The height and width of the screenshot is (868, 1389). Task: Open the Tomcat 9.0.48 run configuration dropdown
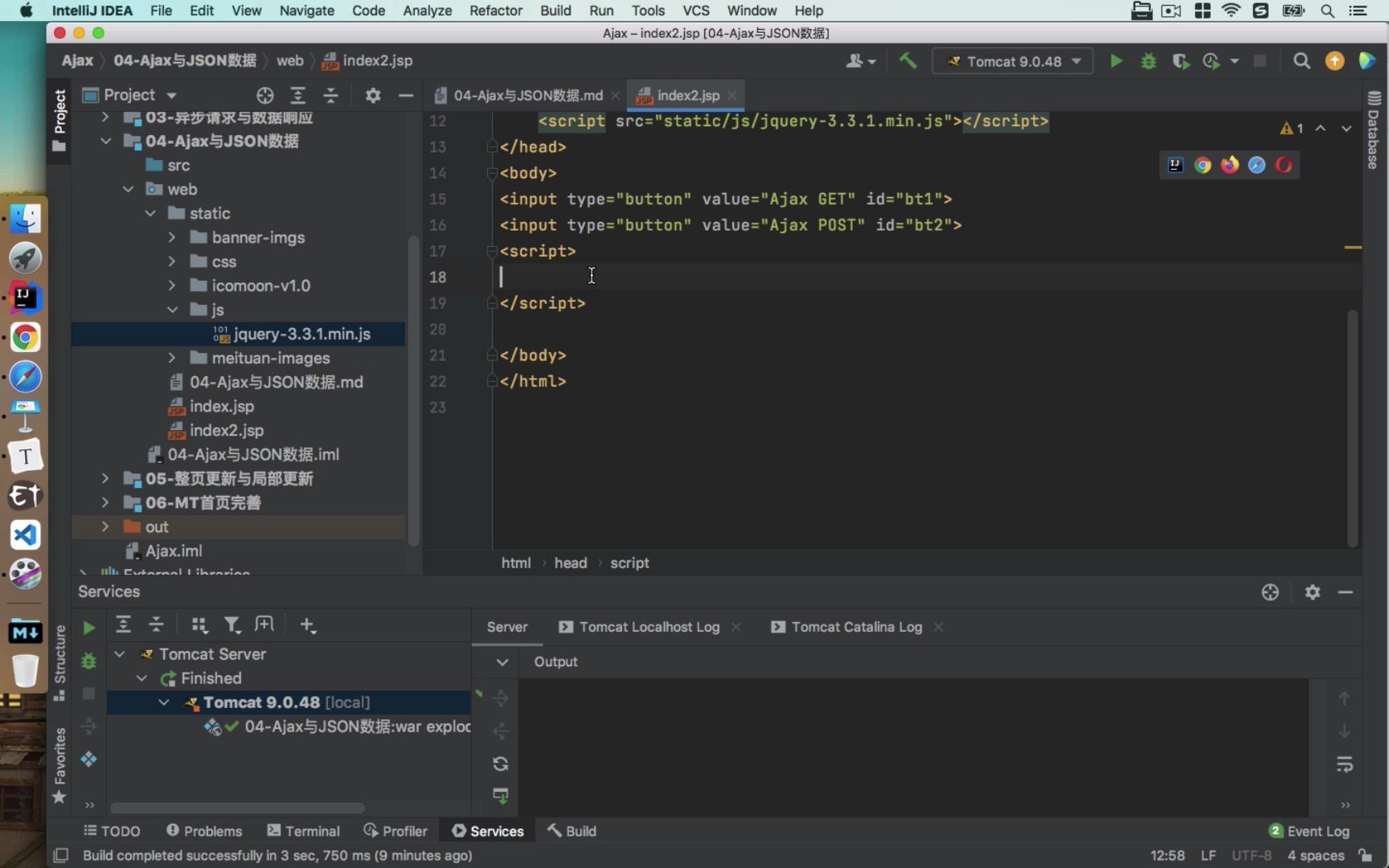coord(1013,61)
